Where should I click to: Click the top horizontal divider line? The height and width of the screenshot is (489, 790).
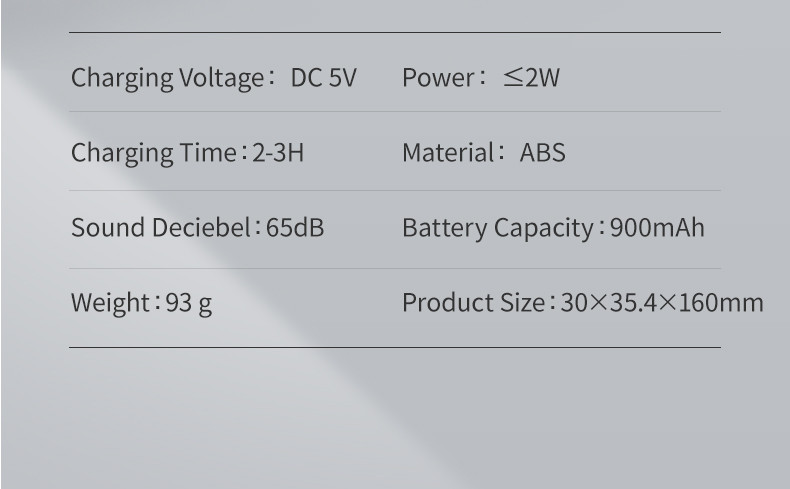[394, 33]
